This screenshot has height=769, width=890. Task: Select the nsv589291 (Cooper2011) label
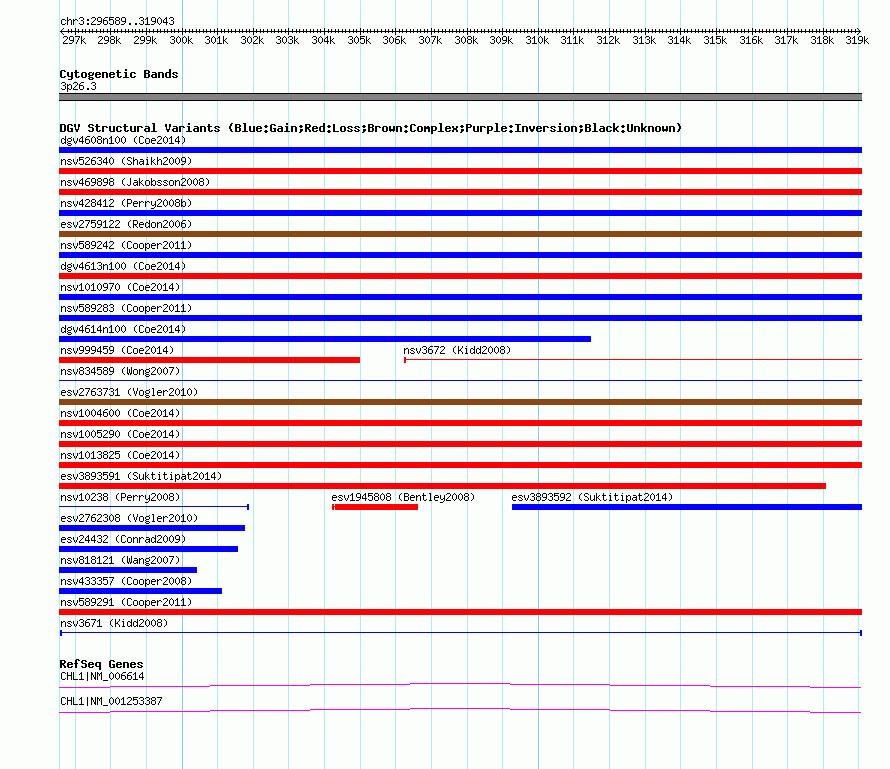[x=126, y=602]
